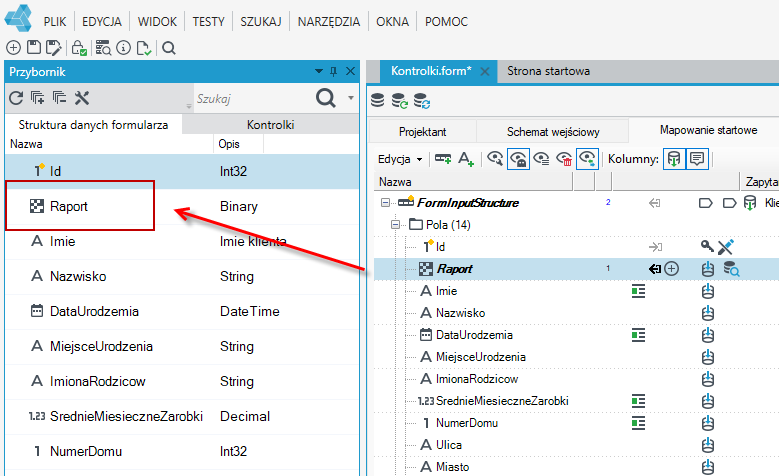Open the Edycja dropdown
This screenshot has width=779, height=476.
pyautogui.click(x=400, y=159)
